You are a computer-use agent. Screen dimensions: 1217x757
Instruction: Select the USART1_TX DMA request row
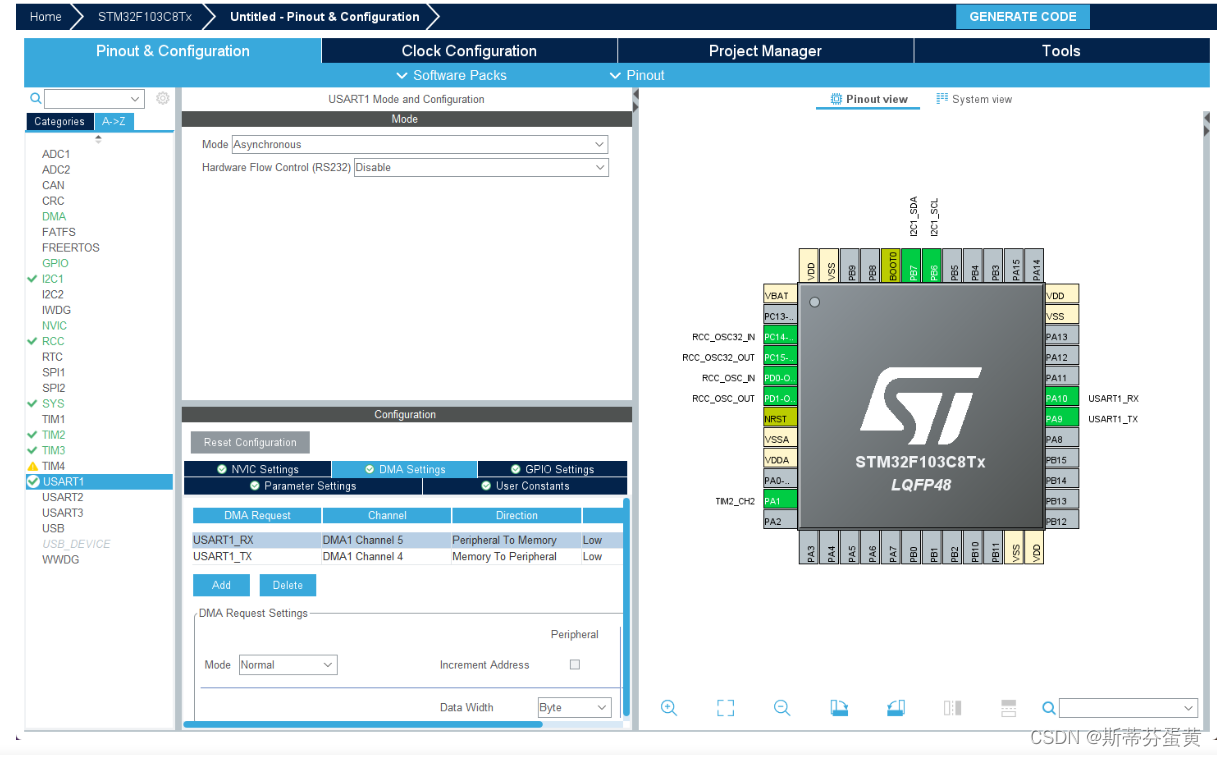point(407,556)
